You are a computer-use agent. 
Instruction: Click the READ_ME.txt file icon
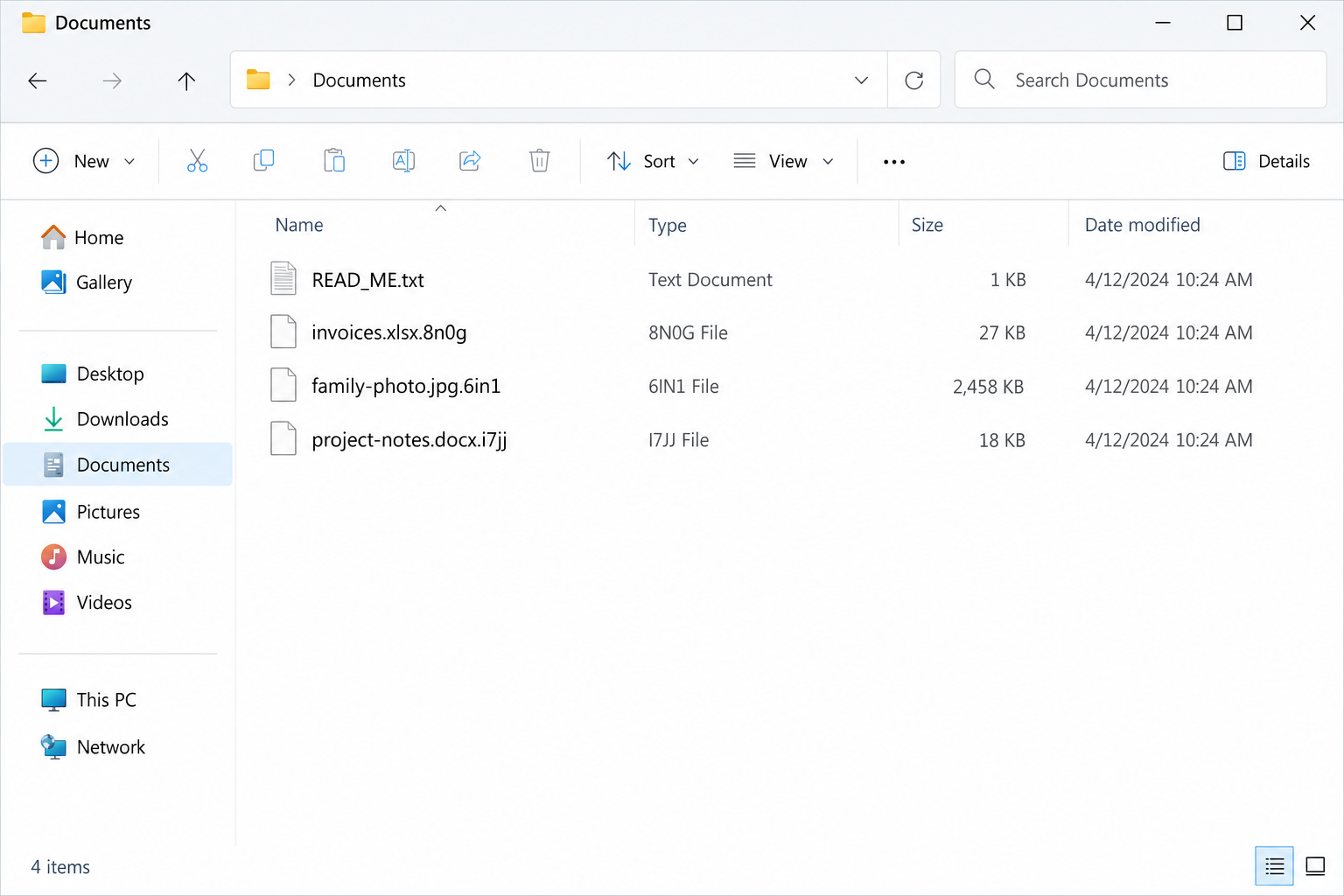[283, 278]
